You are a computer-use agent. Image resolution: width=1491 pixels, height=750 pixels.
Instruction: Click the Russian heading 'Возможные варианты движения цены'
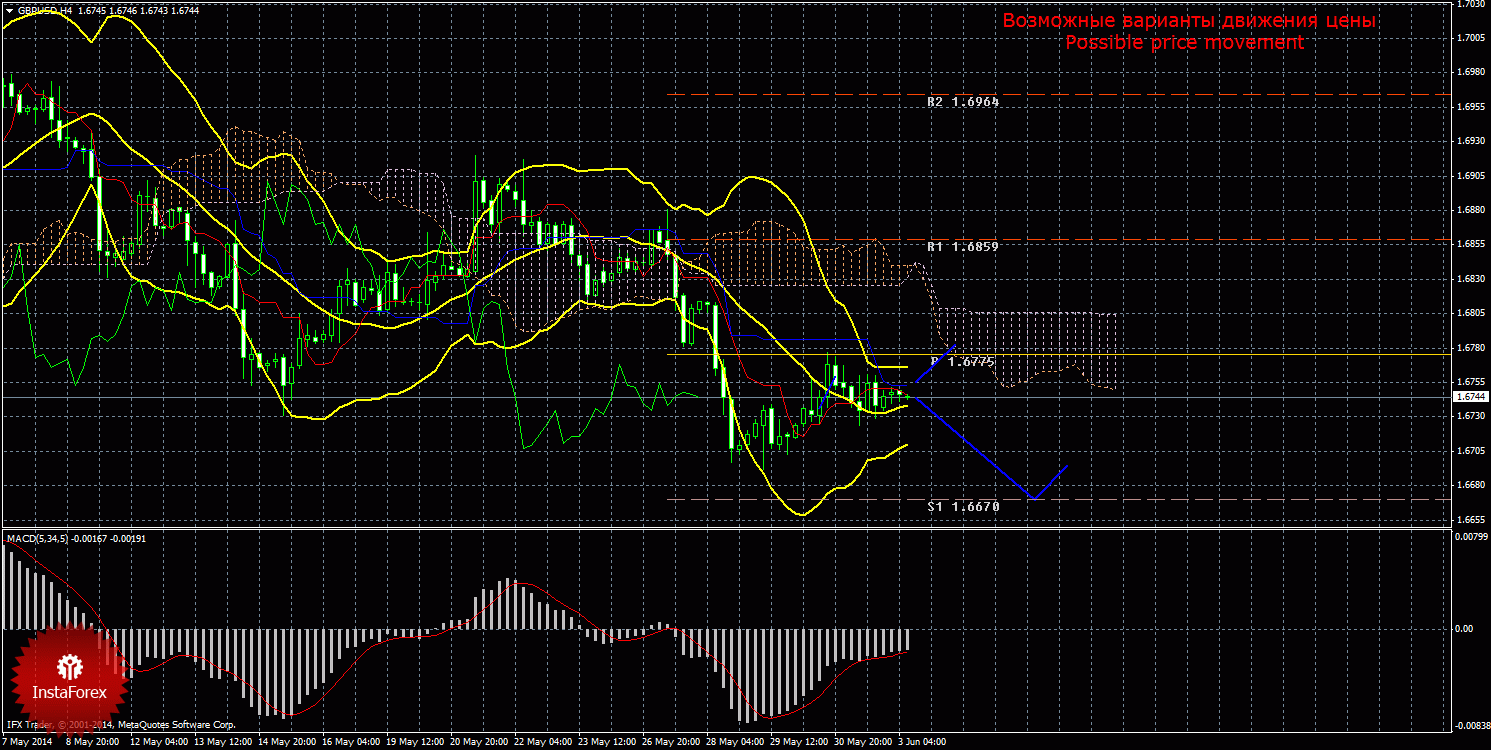pyautogui.click(x=1189, y=21)
